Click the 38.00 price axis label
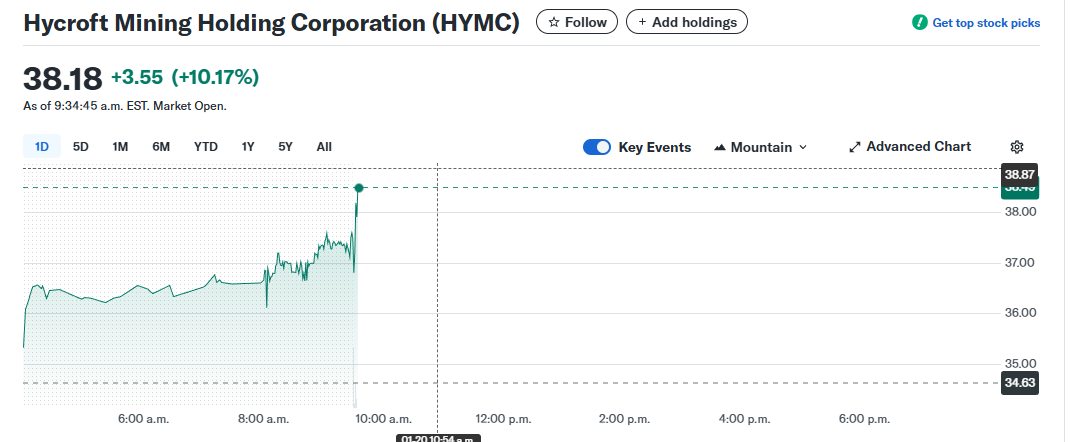This screenshot has width=1072, height=442. [x=1021, y=212]
